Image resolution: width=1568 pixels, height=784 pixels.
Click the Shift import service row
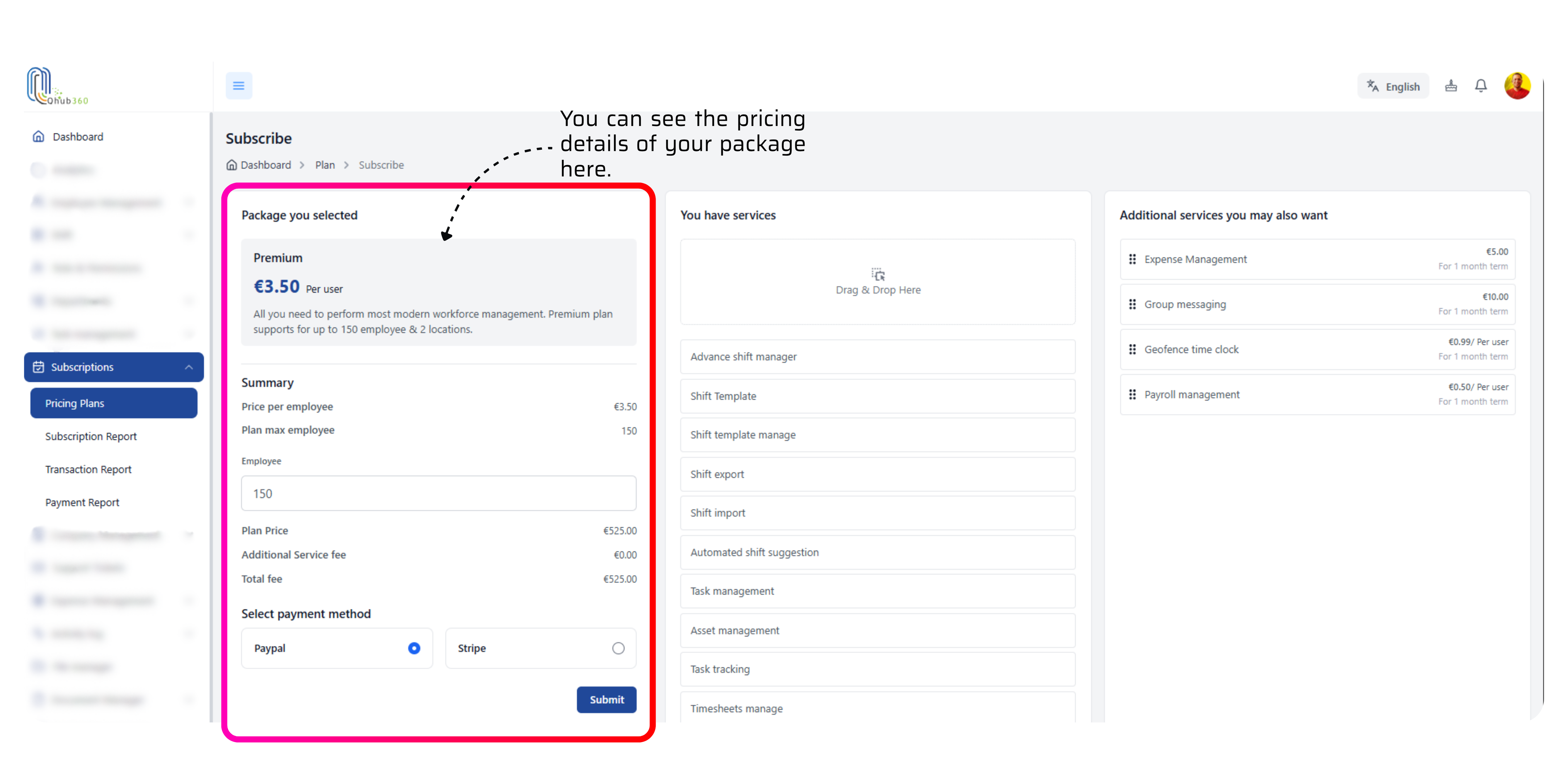(x=878, y=513)
